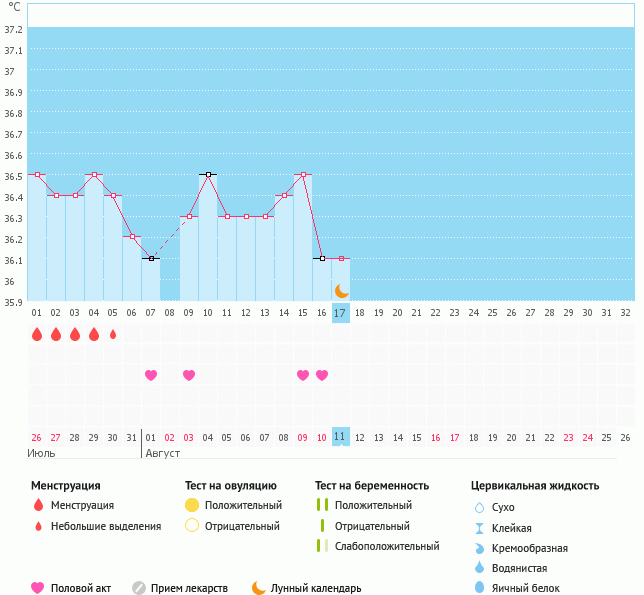Click the 36.5 temperature point on day 10
644x595 pixels.
pos(208,174)
